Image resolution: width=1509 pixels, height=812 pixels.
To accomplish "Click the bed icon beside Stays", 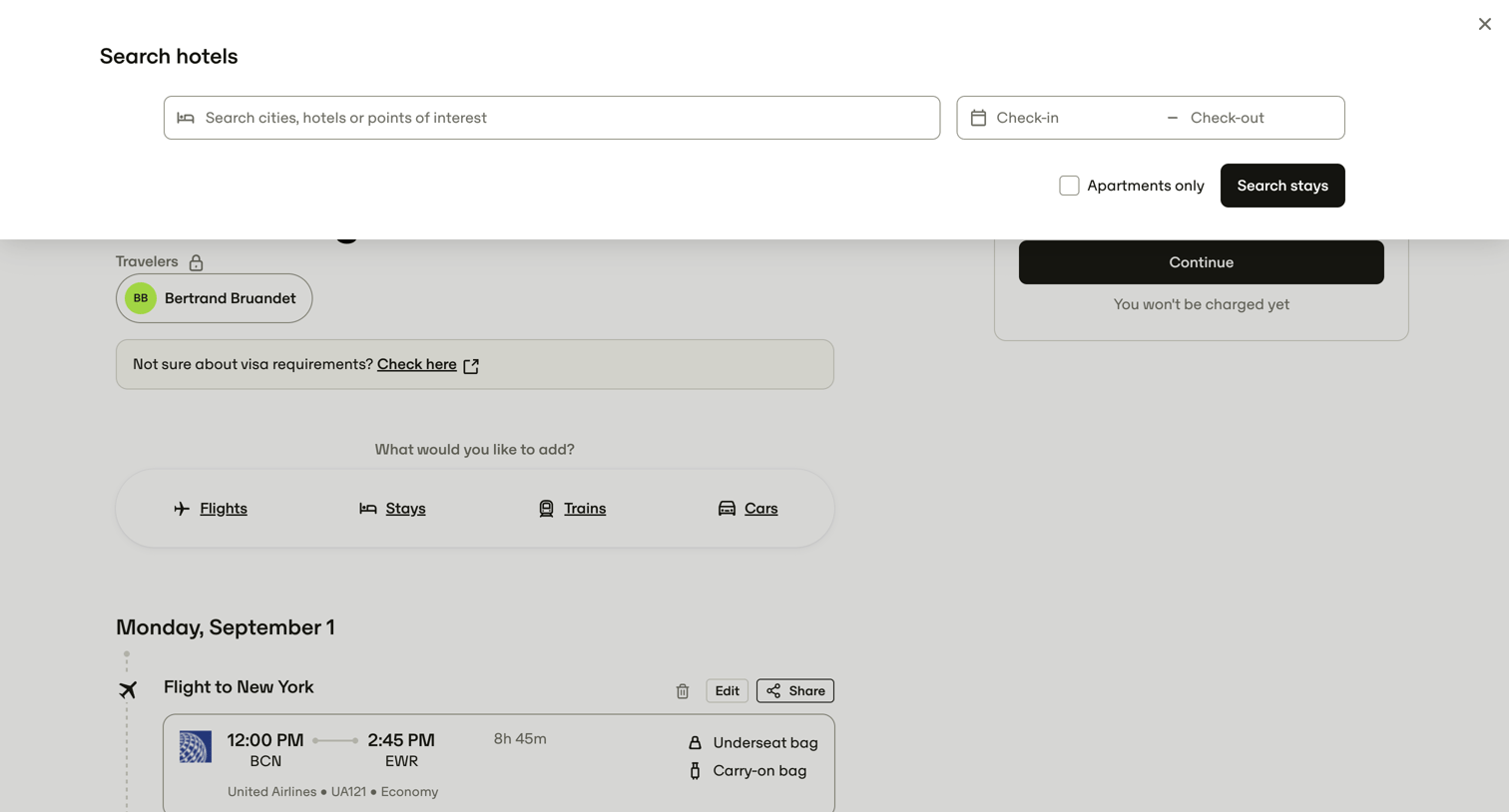I will coord(367,509).
